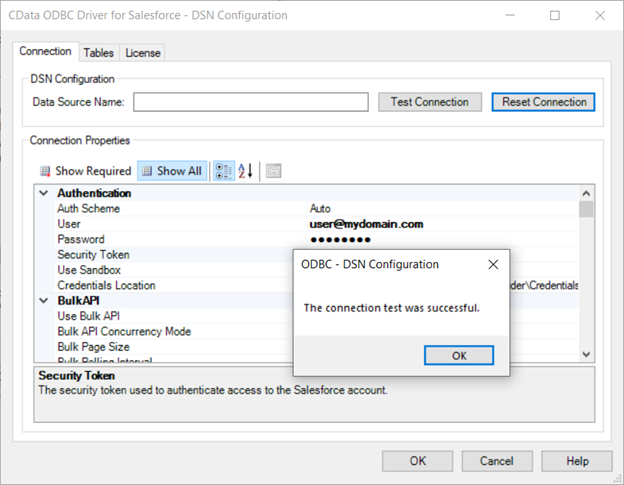Click the Data Source Name text field

[x=251, y=102]
